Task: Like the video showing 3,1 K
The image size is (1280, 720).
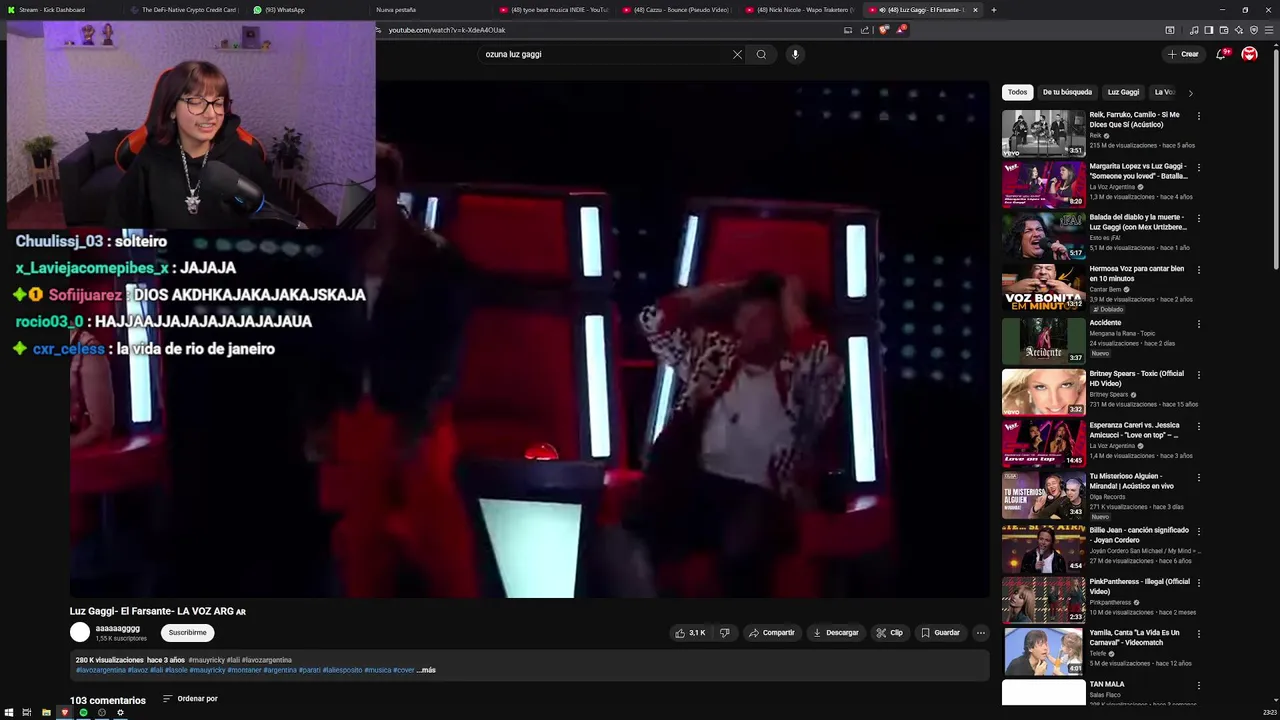Action: [690, 632]
